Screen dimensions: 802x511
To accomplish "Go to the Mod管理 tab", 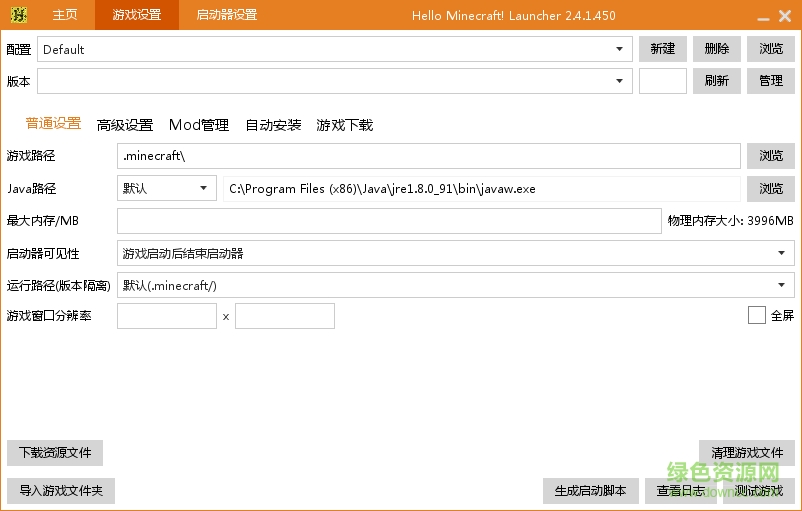I will tap(199, 125).
